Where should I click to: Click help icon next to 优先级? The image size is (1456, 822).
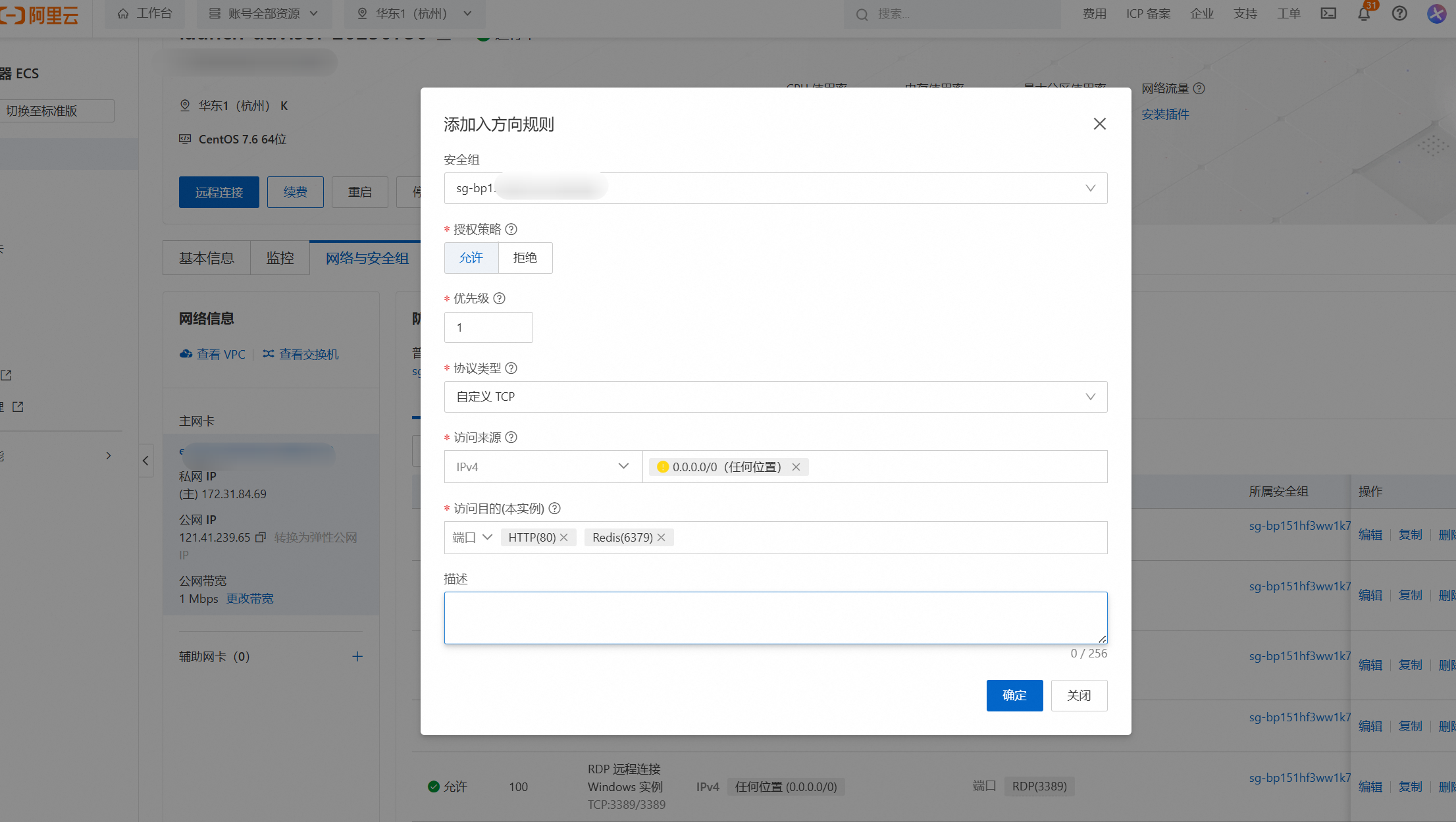pos(499,298)
